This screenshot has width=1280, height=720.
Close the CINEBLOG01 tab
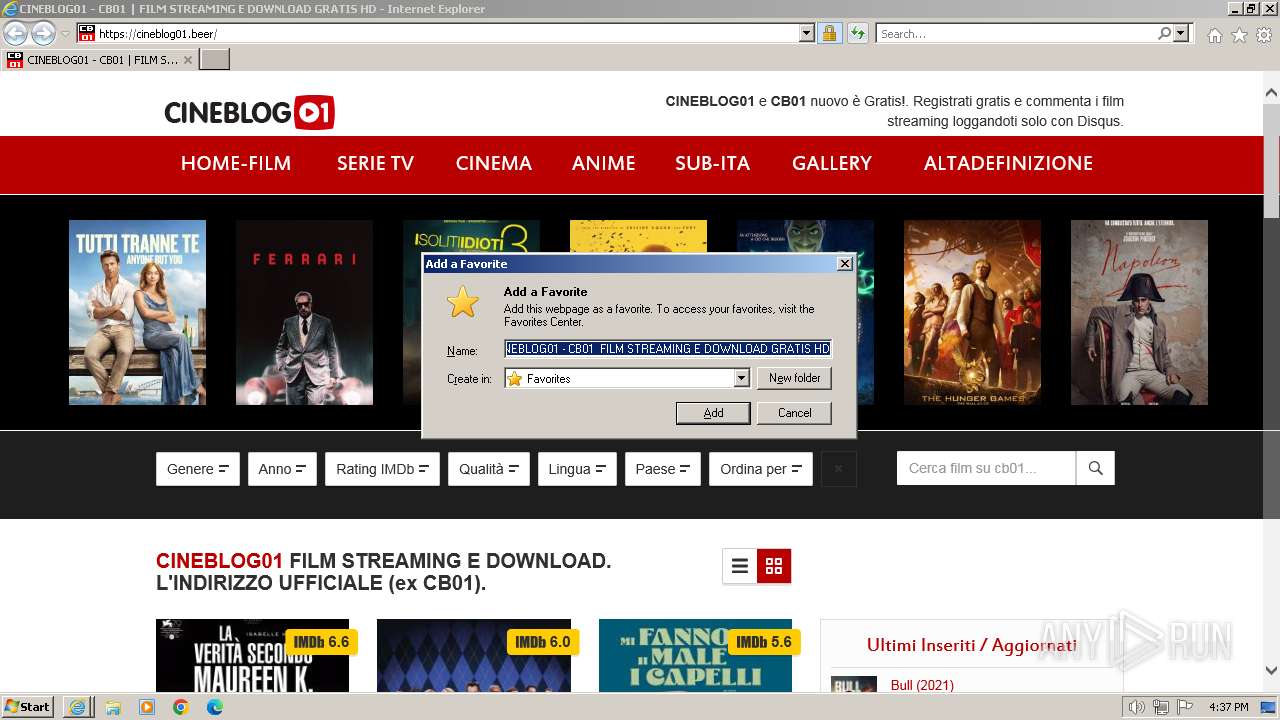click(188, 60)
